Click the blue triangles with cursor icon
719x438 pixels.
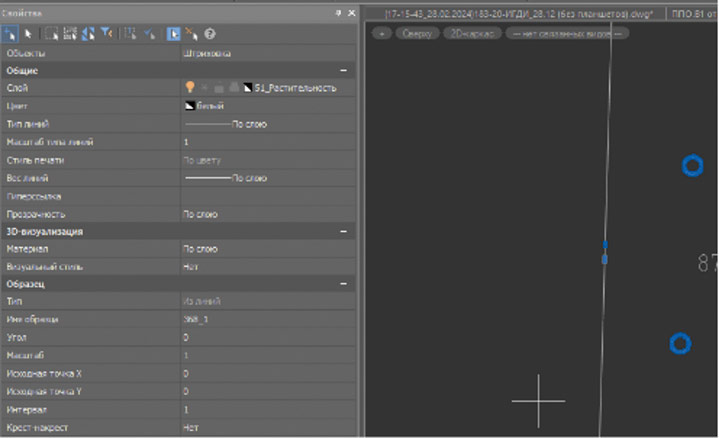pos(88,34)
